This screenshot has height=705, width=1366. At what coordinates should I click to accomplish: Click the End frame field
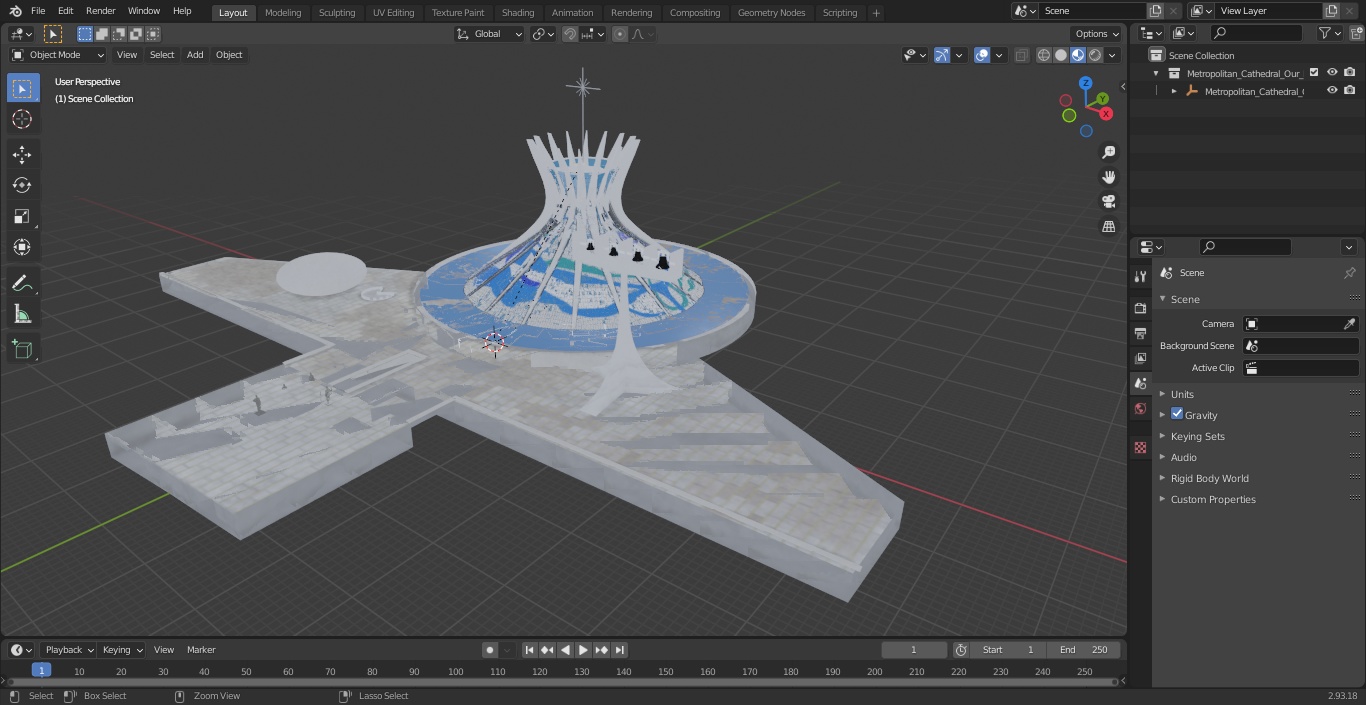click(1084, 650)
